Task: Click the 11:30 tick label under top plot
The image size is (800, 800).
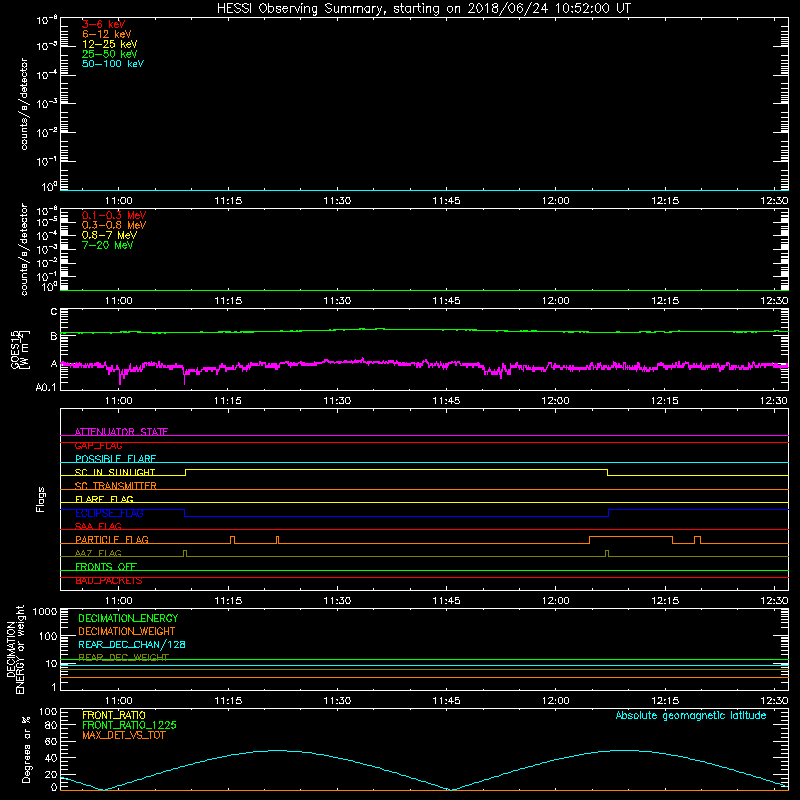Action: (x=337, y=201)
